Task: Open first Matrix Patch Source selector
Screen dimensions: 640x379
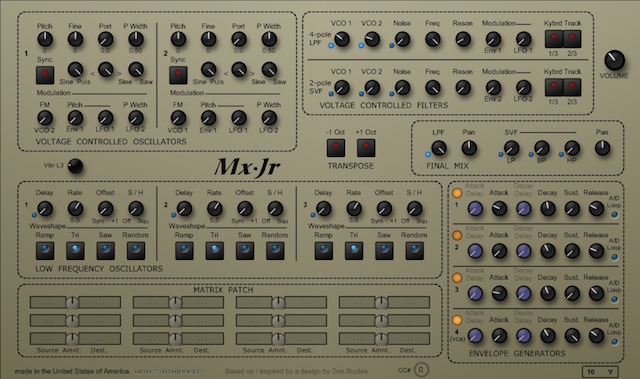Action: [48, 302]
